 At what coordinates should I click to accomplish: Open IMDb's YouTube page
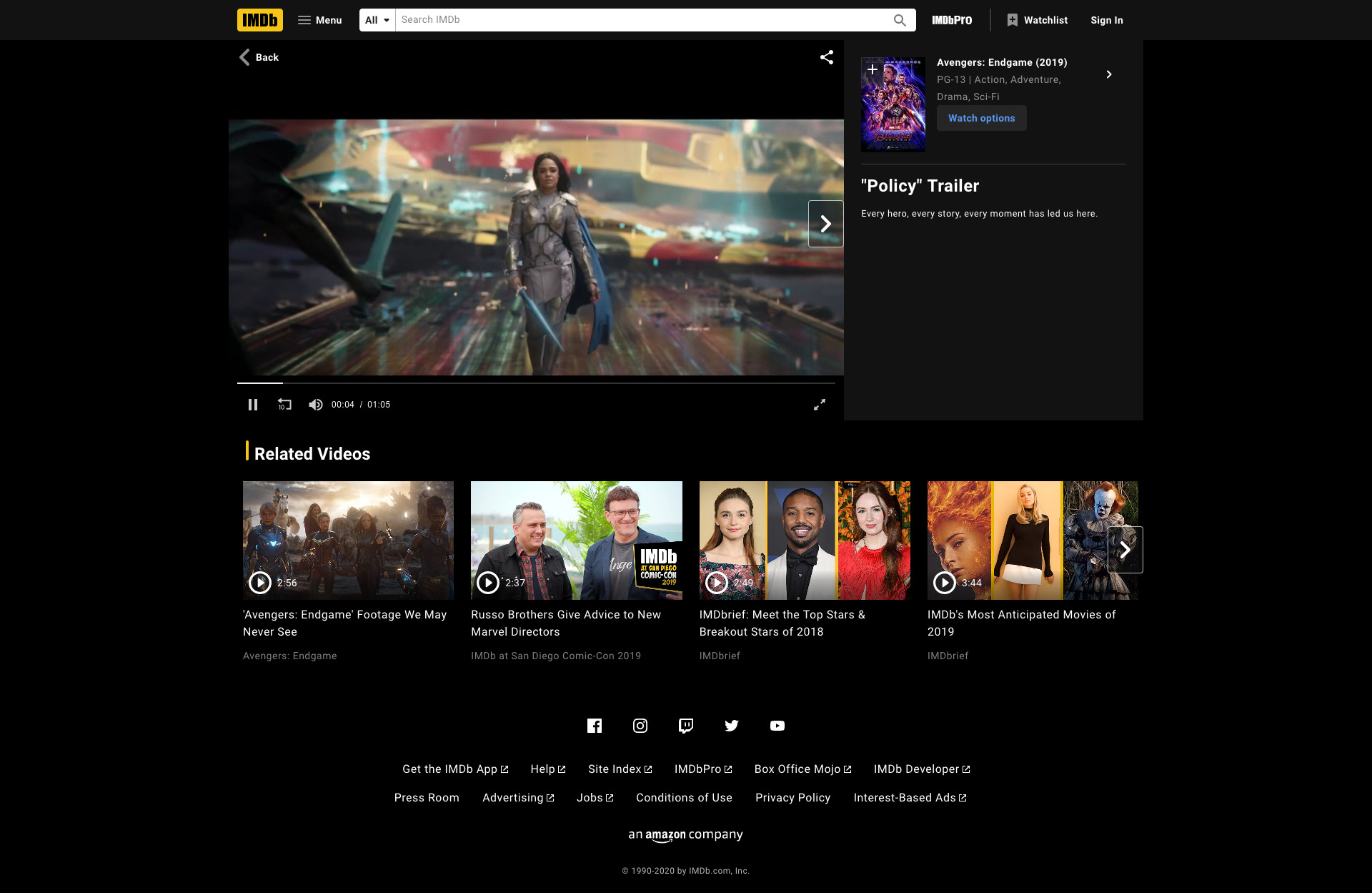pos(777,726)
